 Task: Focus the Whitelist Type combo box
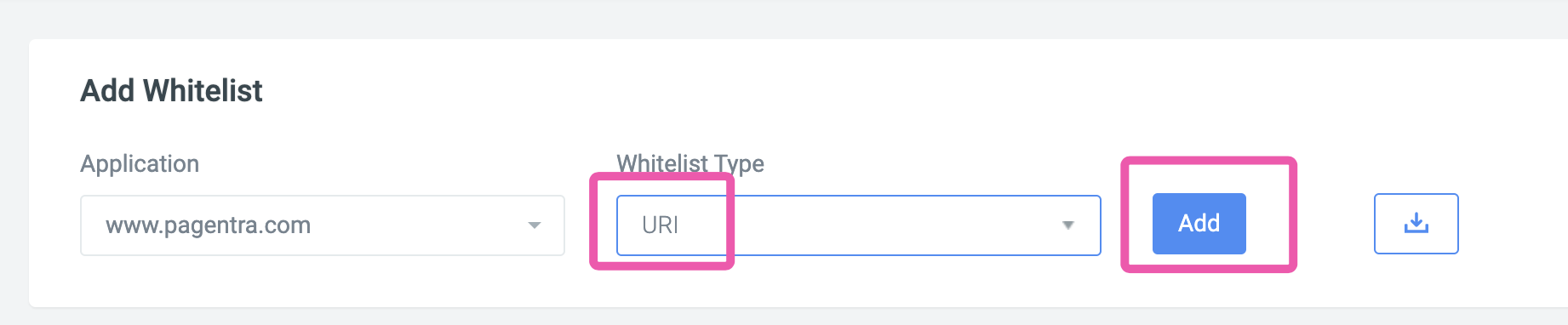coord(858,225)
